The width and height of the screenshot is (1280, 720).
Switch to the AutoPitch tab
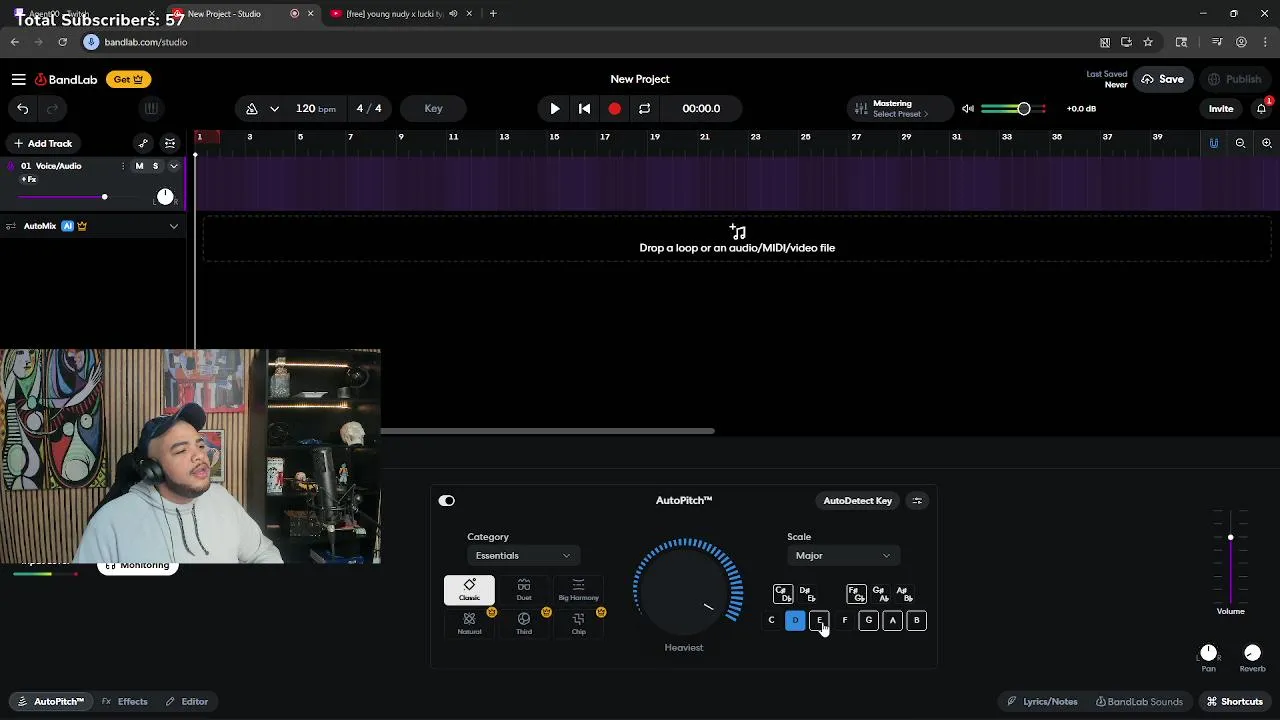(51, 701)
